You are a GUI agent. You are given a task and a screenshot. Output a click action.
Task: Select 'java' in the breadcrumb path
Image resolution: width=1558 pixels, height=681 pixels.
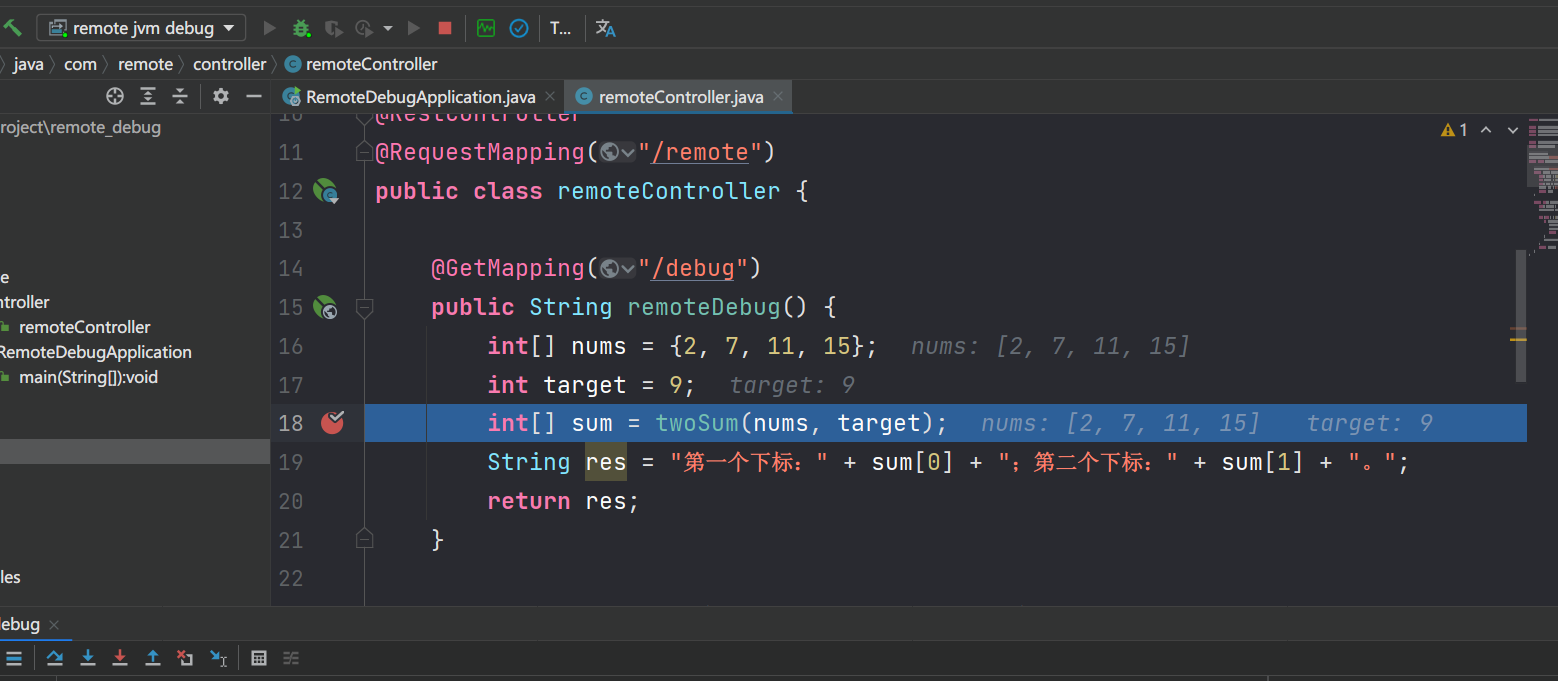[29, 64]
